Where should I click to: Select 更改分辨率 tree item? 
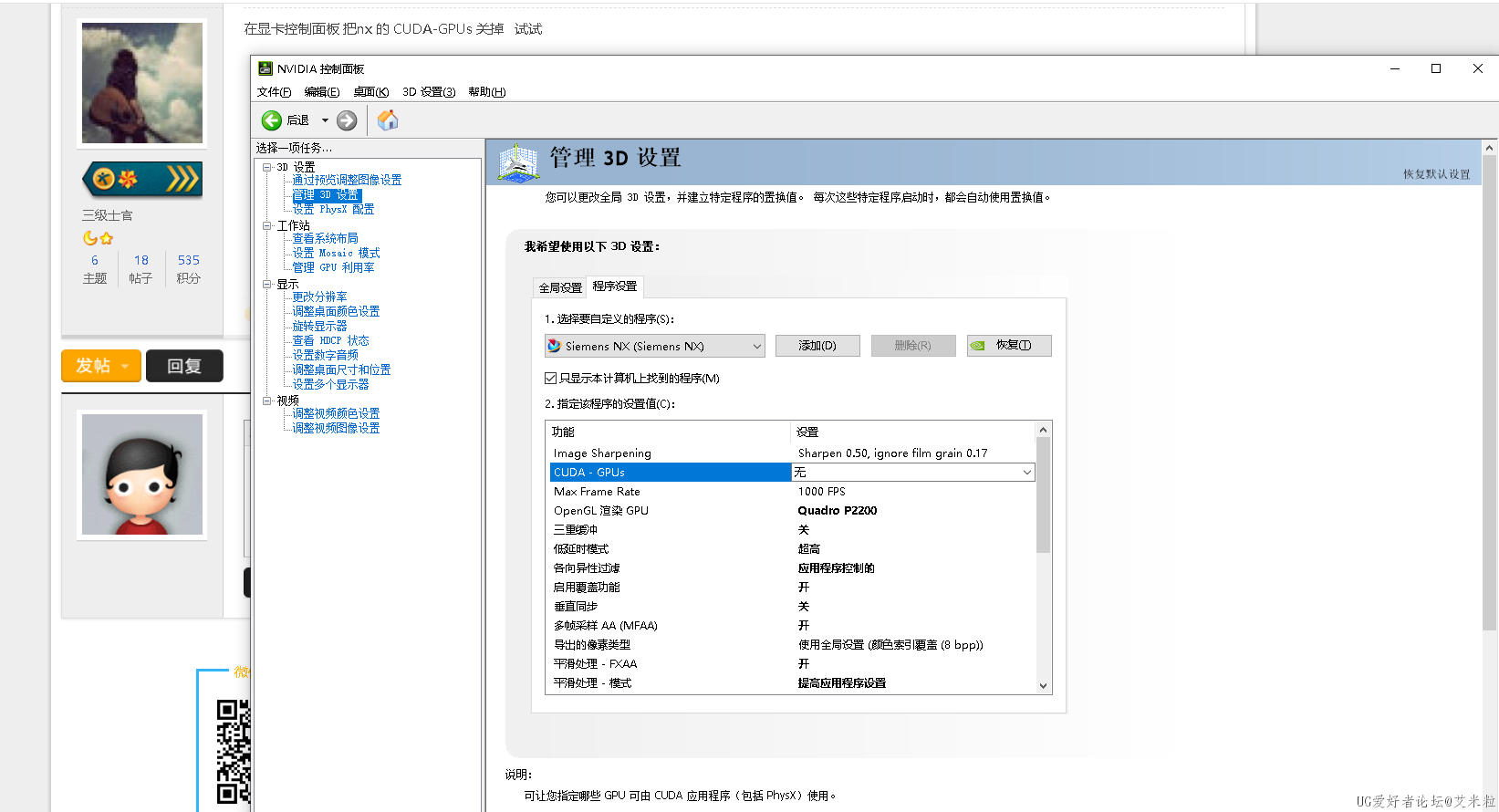[x=319, y=297]
